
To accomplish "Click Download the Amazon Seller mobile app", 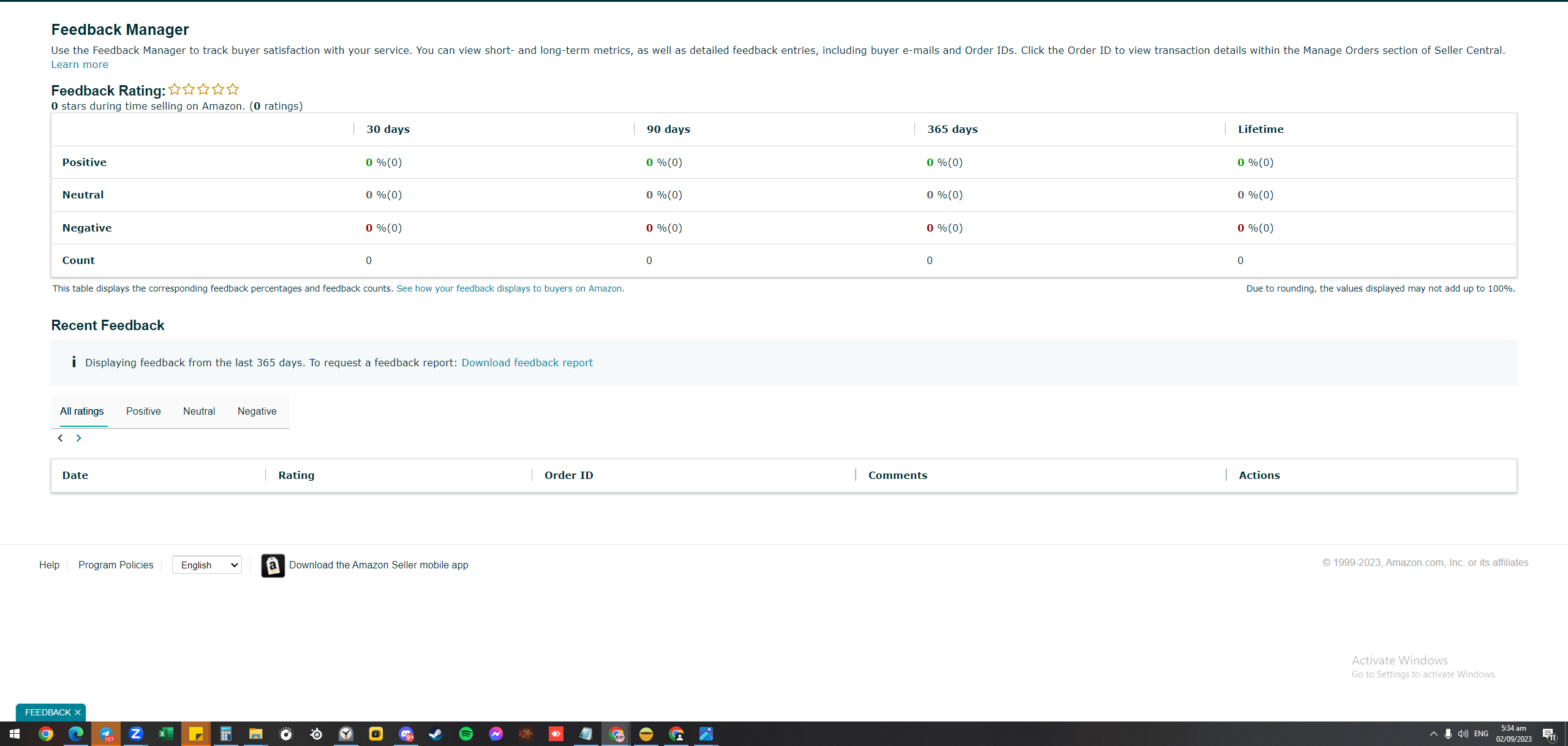I will 379,565.
